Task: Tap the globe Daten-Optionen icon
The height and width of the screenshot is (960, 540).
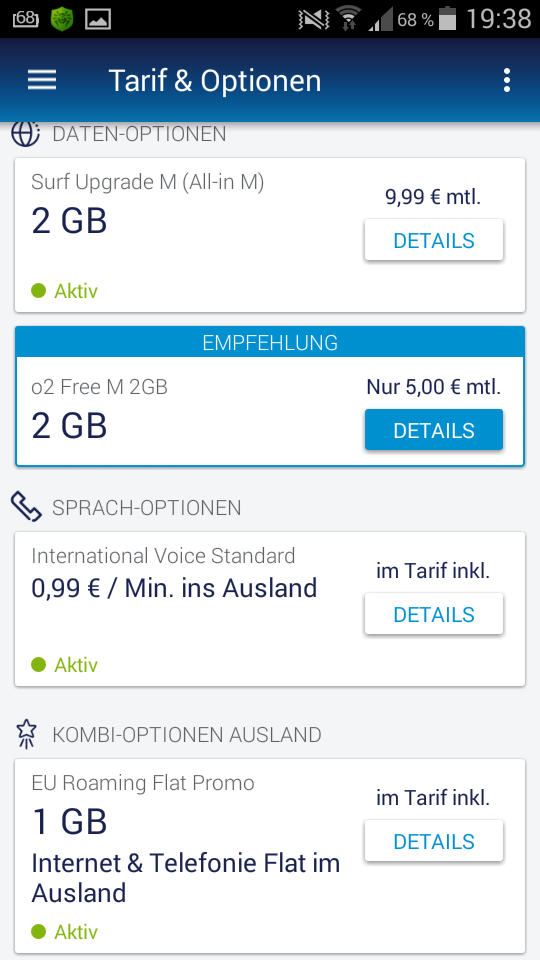Action: click(25, 133)
